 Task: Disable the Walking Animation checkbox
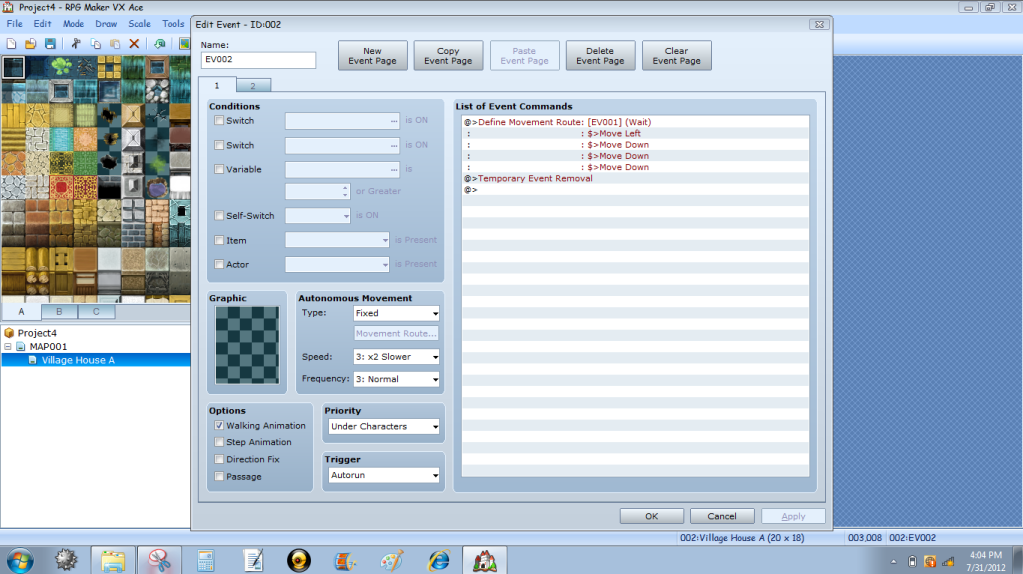pyautogui.click(x=219, y=426)
